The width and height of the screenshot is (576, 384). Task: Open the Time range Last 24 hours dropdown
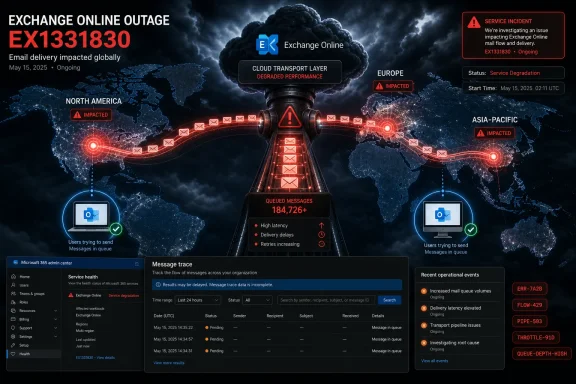(198, 300)
